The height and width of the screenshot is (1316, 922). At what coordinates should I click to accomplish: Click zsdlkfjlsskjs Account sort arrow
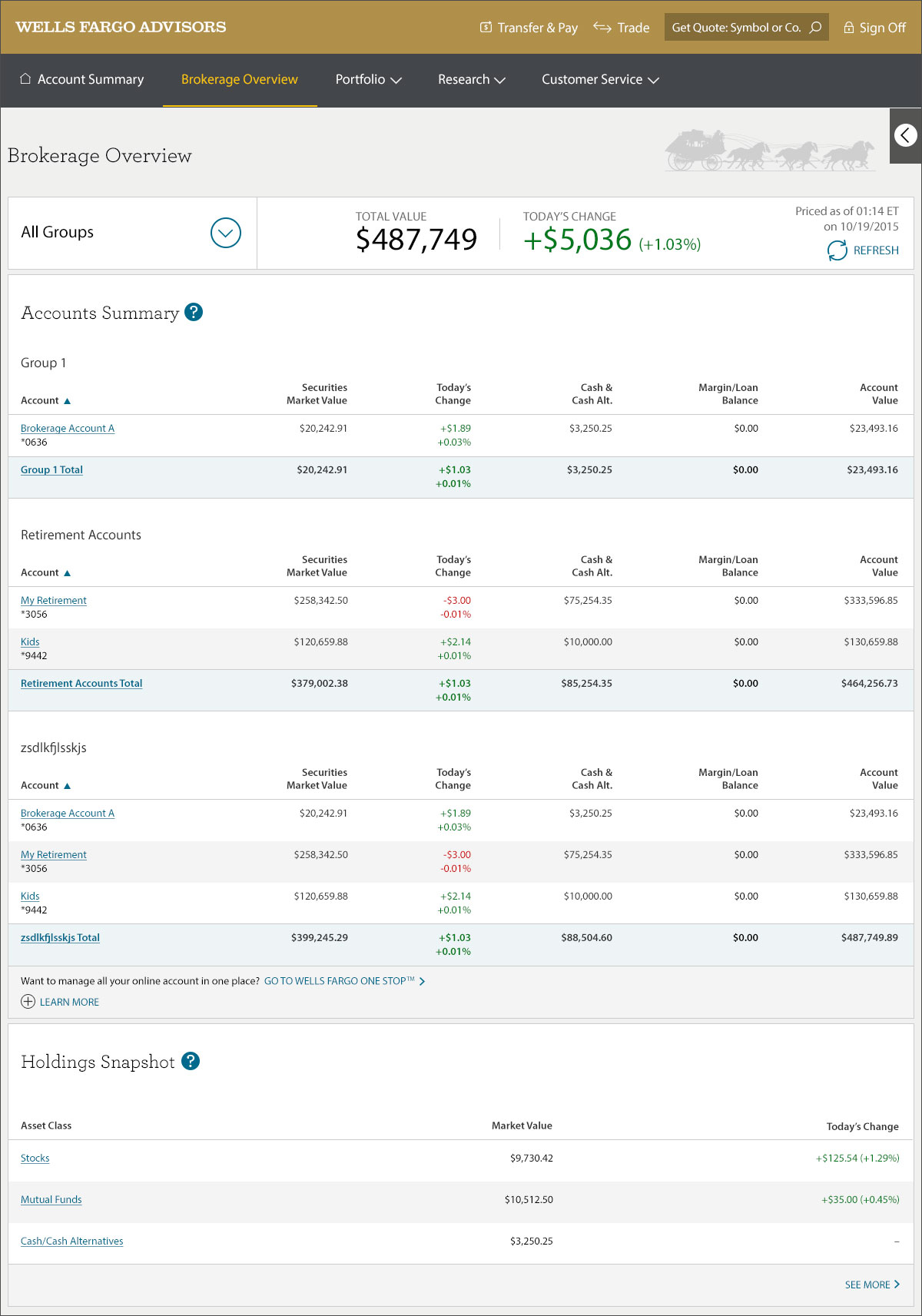point(67,786)
